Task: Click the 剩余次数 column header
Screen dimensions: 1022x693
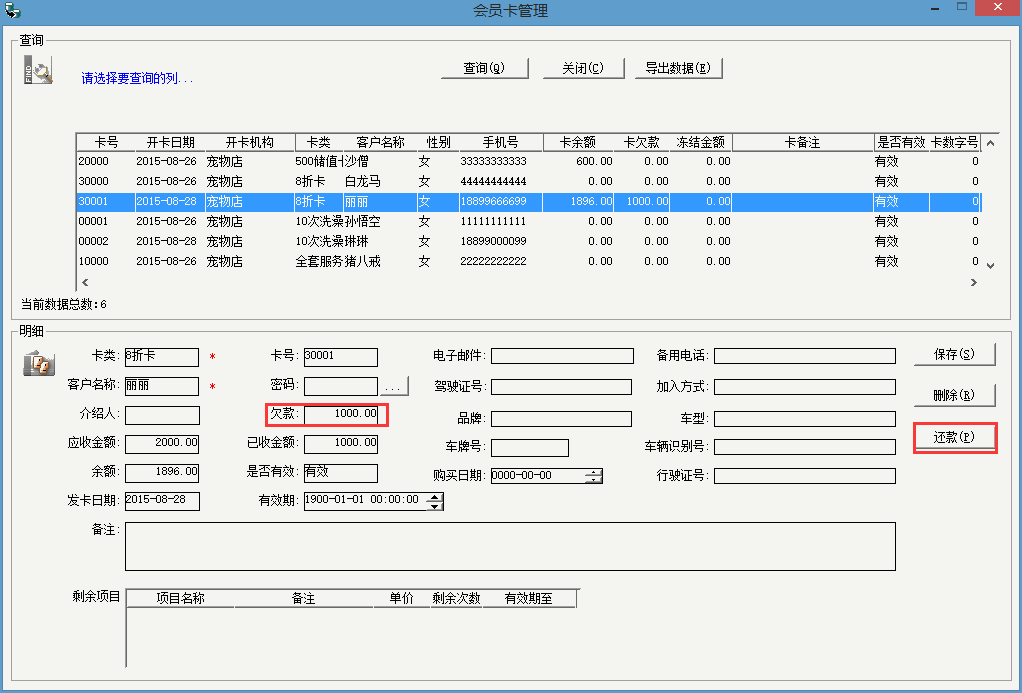Action: [456, 598]
